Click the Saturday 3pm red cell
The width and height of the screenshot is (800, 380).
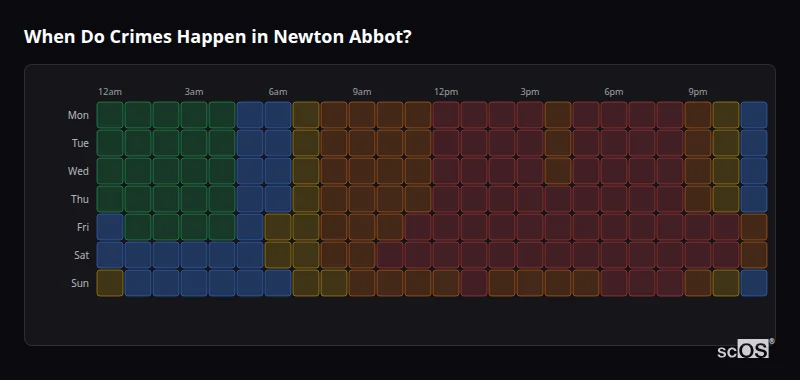530,255
